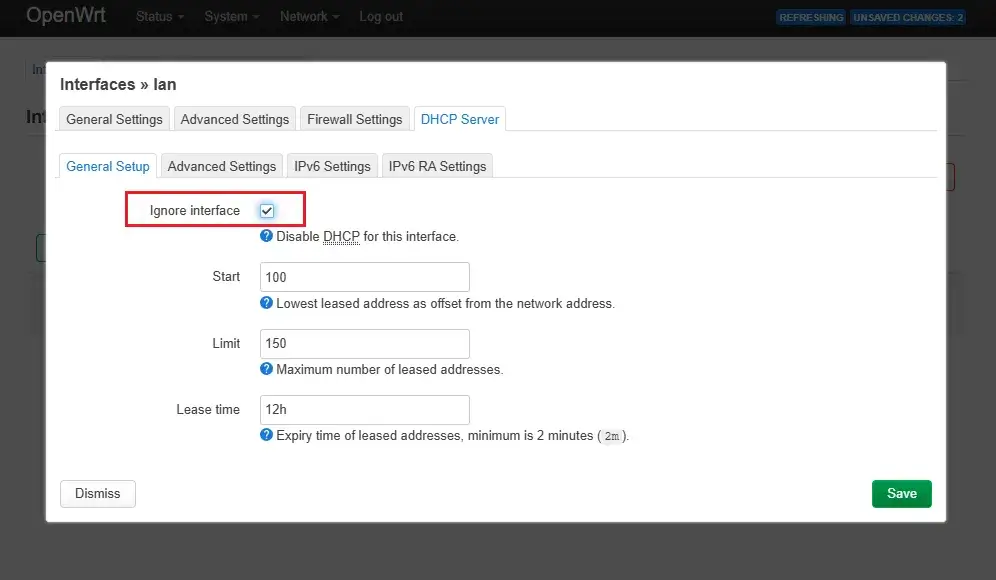Focus the Lease time input field
Viewport: 996px width, 580px height.
click(x=364, y=409)
